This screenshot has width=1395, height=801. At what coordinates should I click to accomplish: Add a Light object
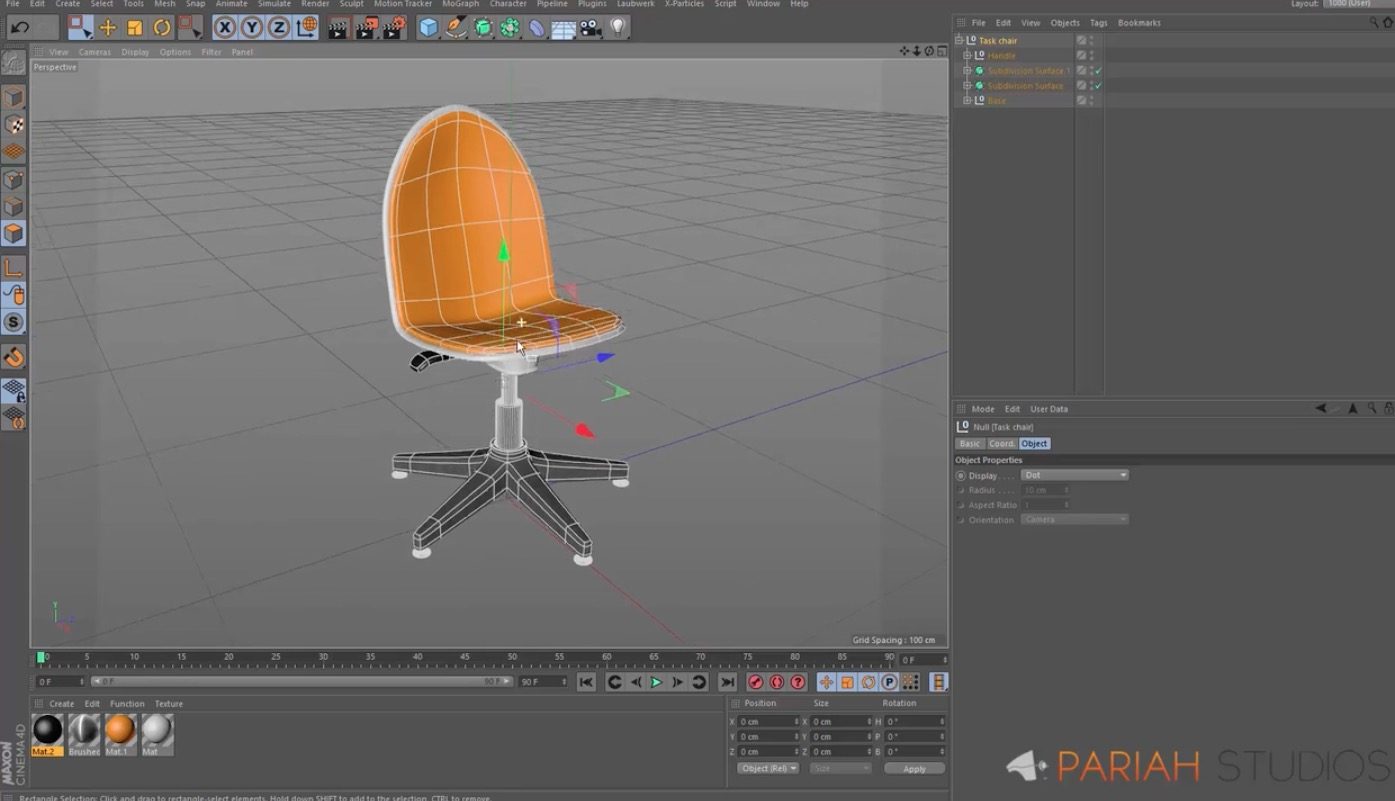(618, 28)
